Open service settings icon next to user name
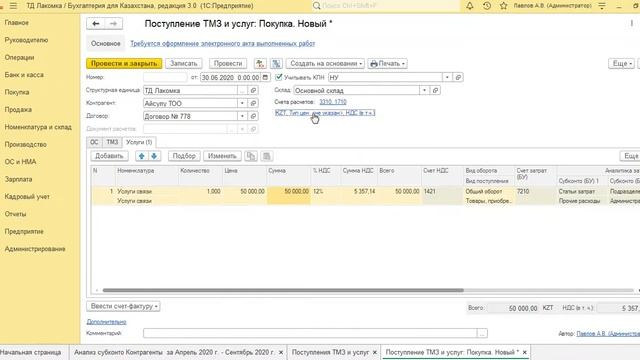This screenshot has height=360, width=640. click(x=602, y=6)
